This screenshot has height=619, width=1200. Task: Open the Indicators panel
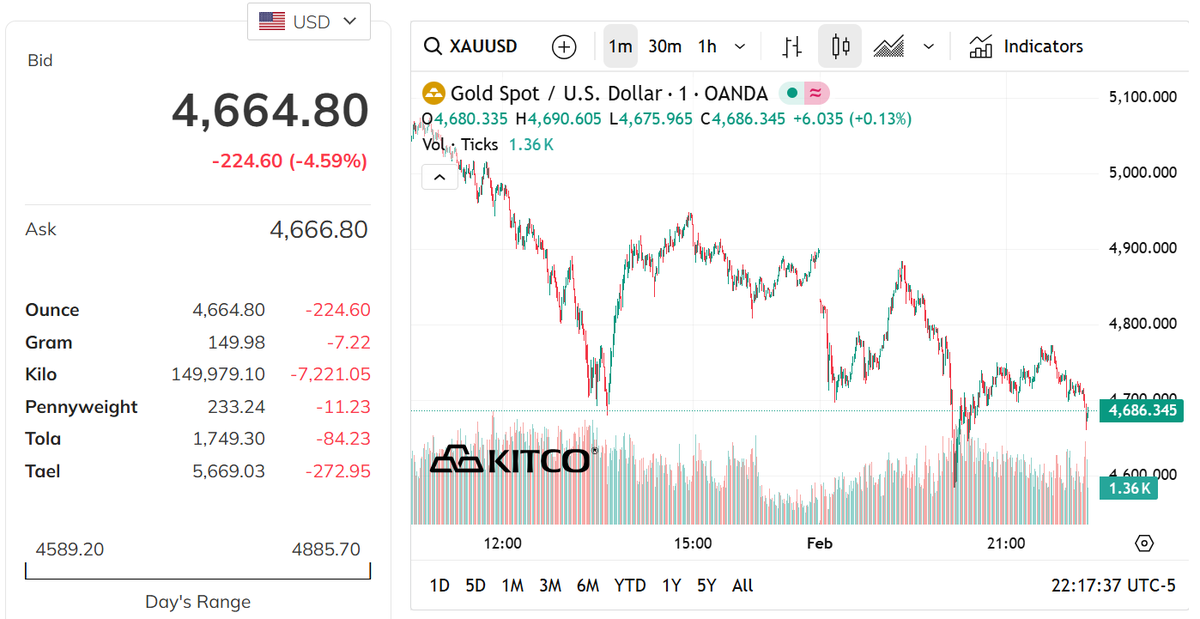point(1026,47)
